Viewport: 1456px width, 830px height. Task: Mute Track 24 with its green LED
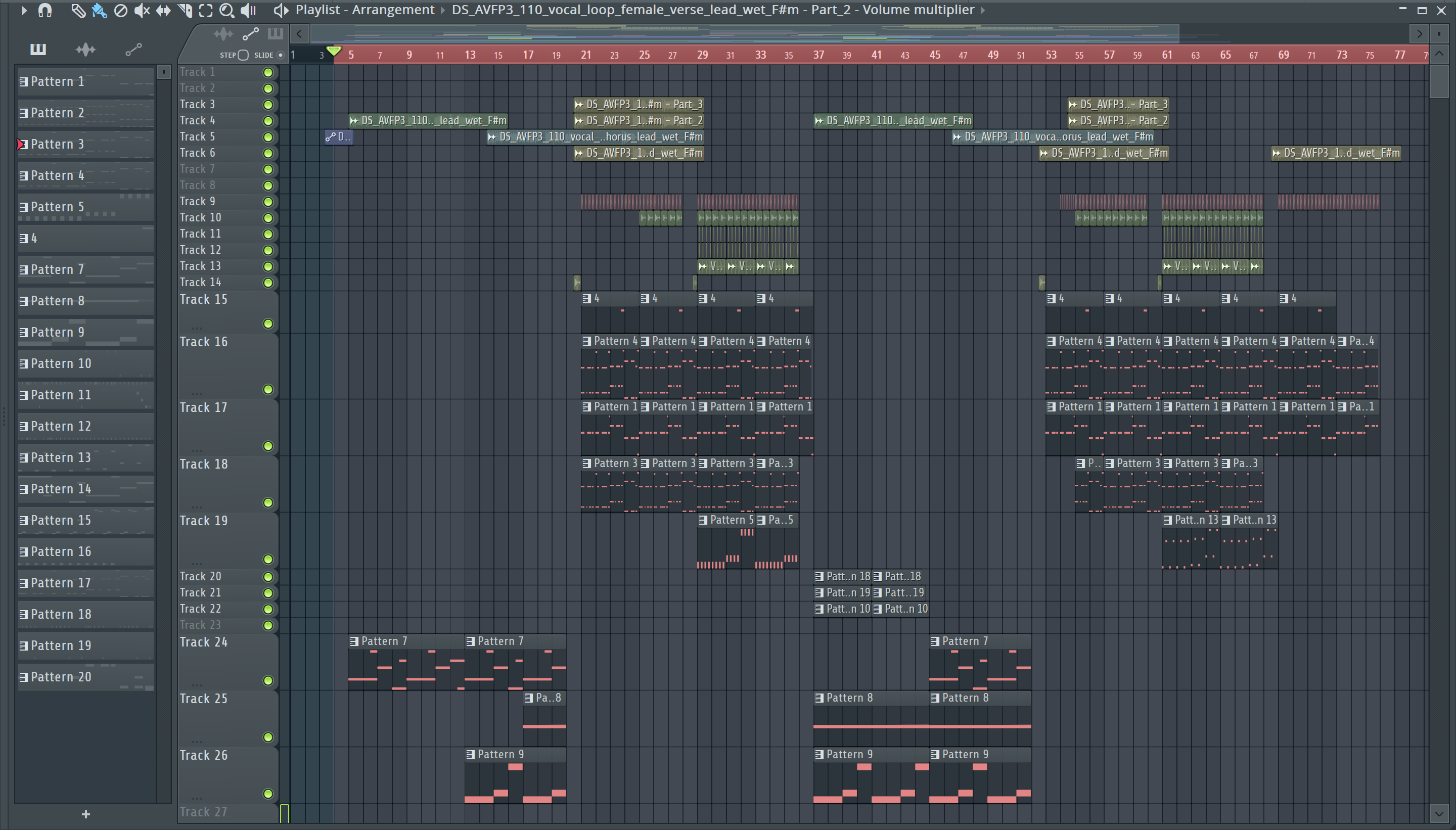pos(268,681)
